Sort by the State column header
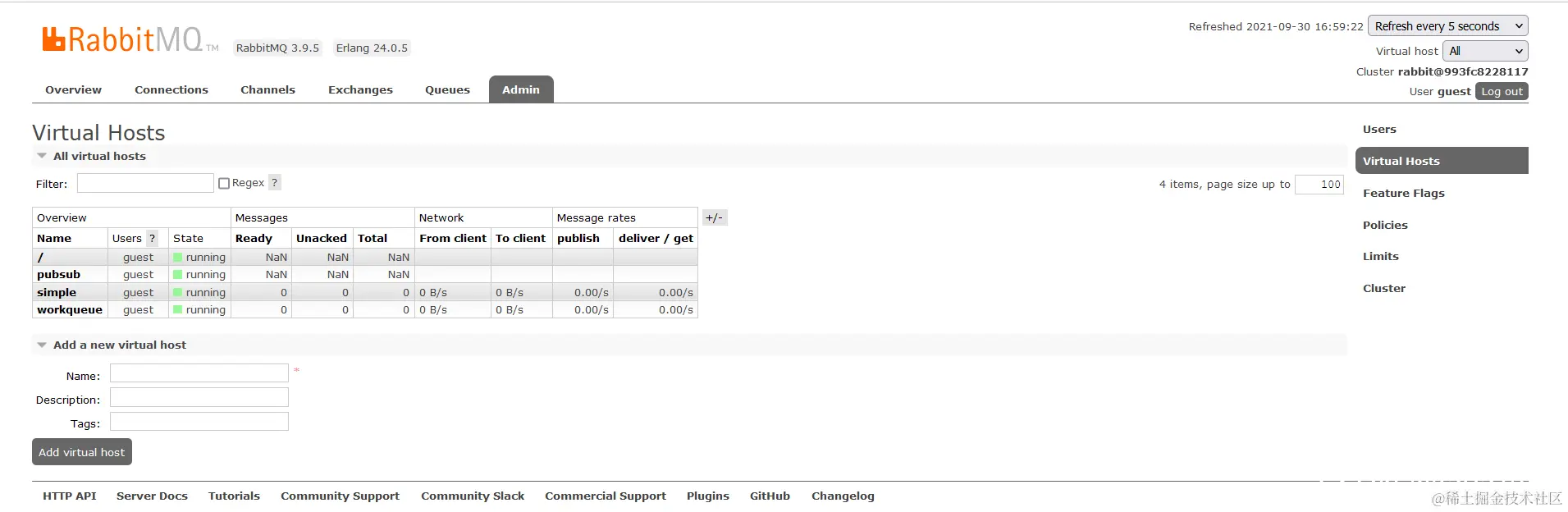 188,238
